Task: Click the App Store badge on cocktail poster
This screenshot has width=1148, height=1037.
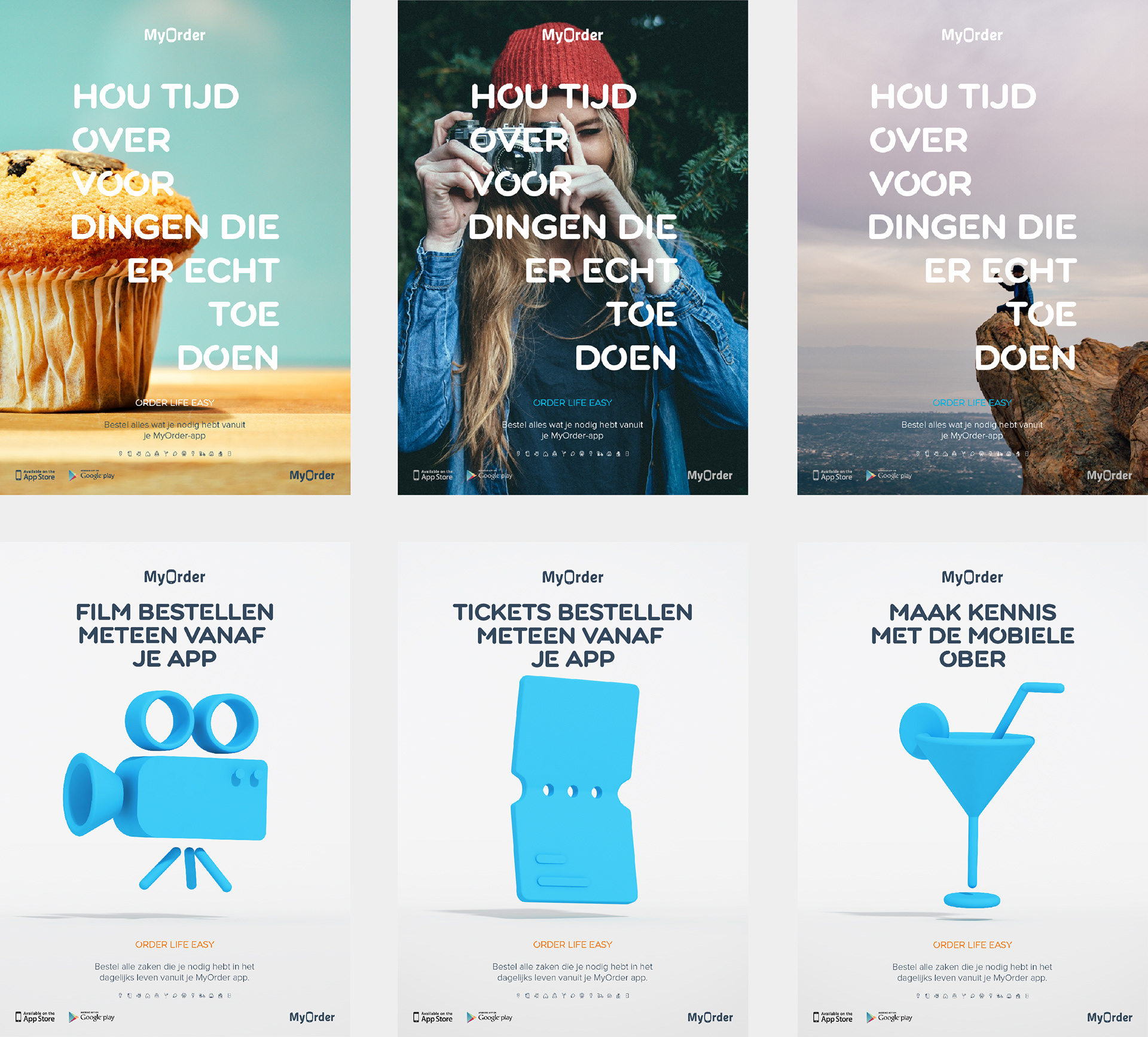Action: point(833,1017)
